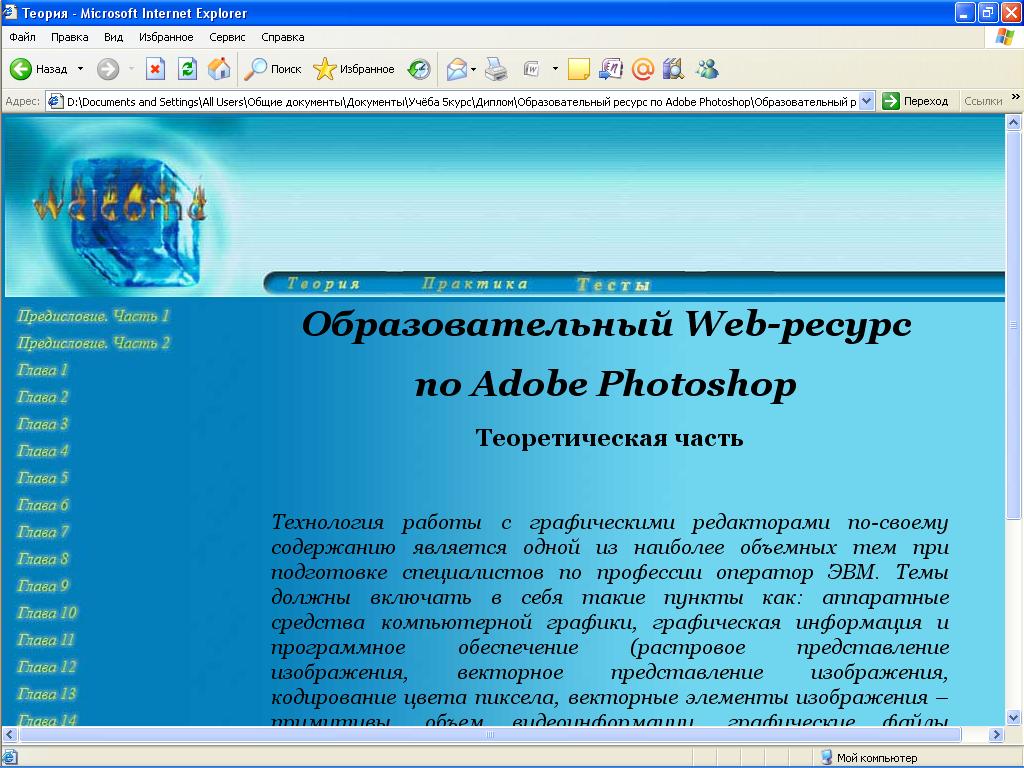Open the Глава 6 link
Image resolution: width=1024 pixels, height=768 pixels.
(x=42, y=505)
